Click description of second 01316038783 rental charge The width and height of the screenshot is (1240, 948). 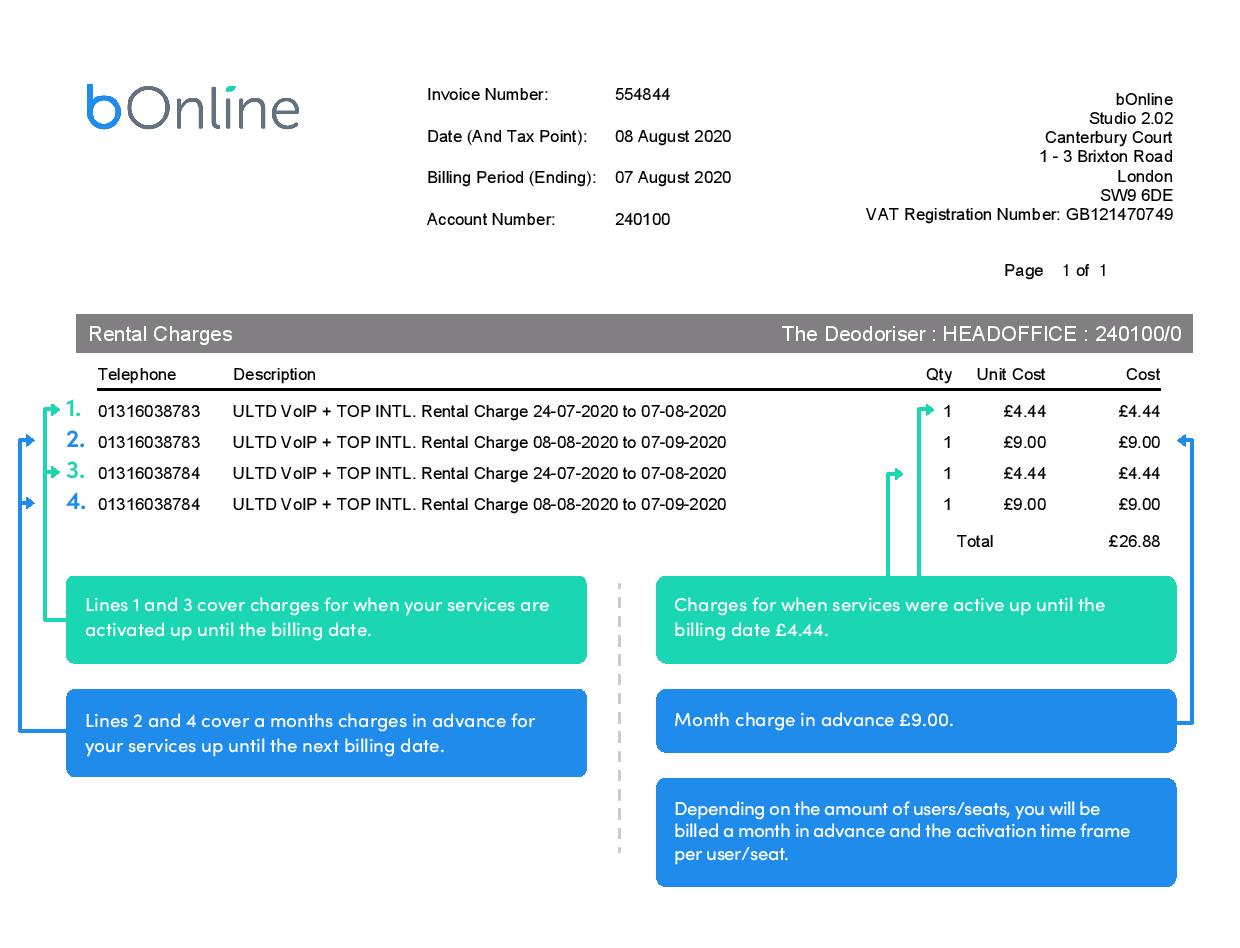(x=480, y=443)
